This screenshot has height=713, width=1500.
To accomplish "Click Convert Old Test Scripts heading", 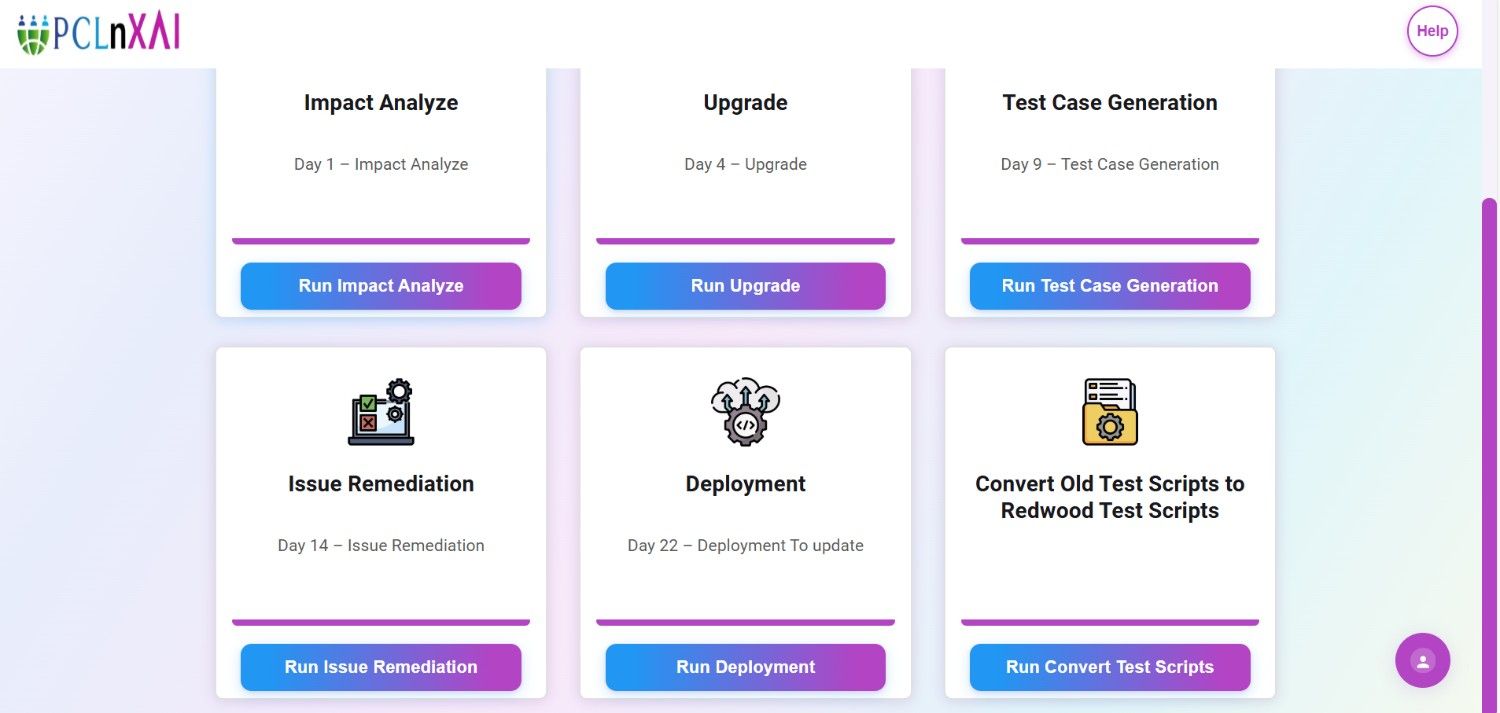I will click(1110, 497).
